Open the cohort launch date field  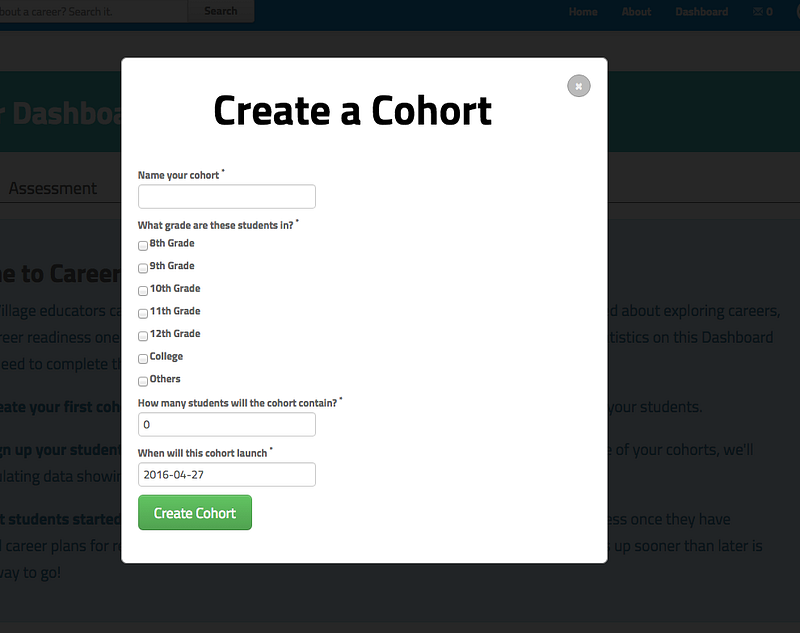(227, 474)
